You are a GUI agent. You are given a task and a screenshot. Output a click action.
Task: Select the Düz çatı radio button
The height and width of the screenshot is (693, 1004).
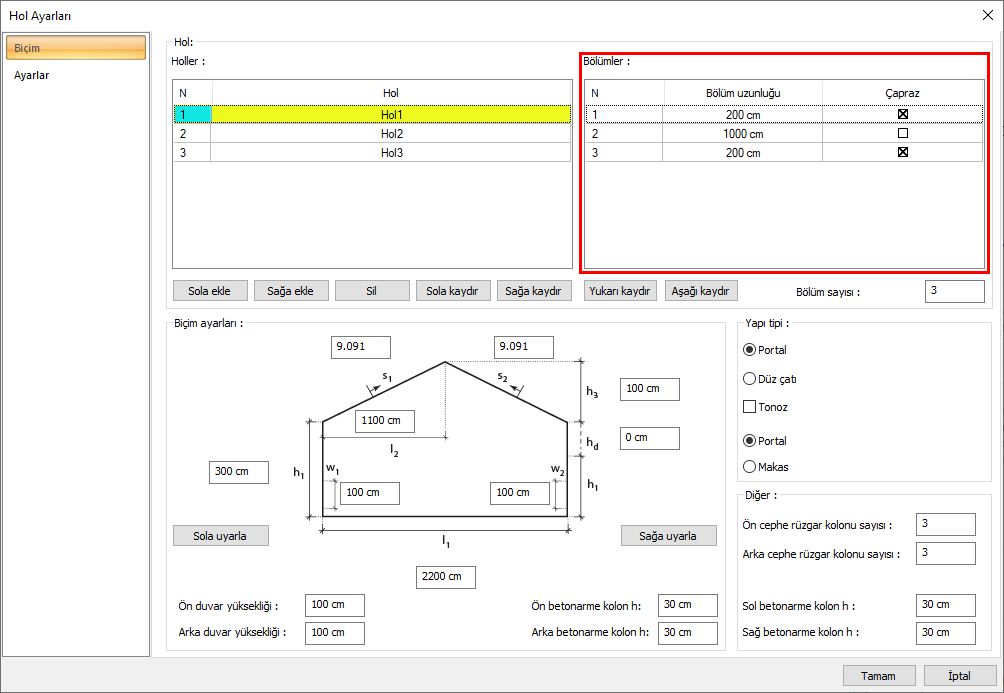pyautogui.click(x=750, y=379)
